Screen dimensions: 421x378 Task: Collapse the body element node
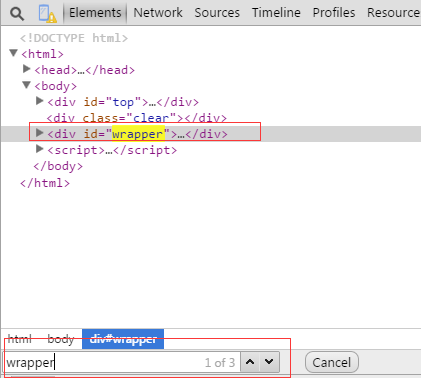tap(27, 85)
